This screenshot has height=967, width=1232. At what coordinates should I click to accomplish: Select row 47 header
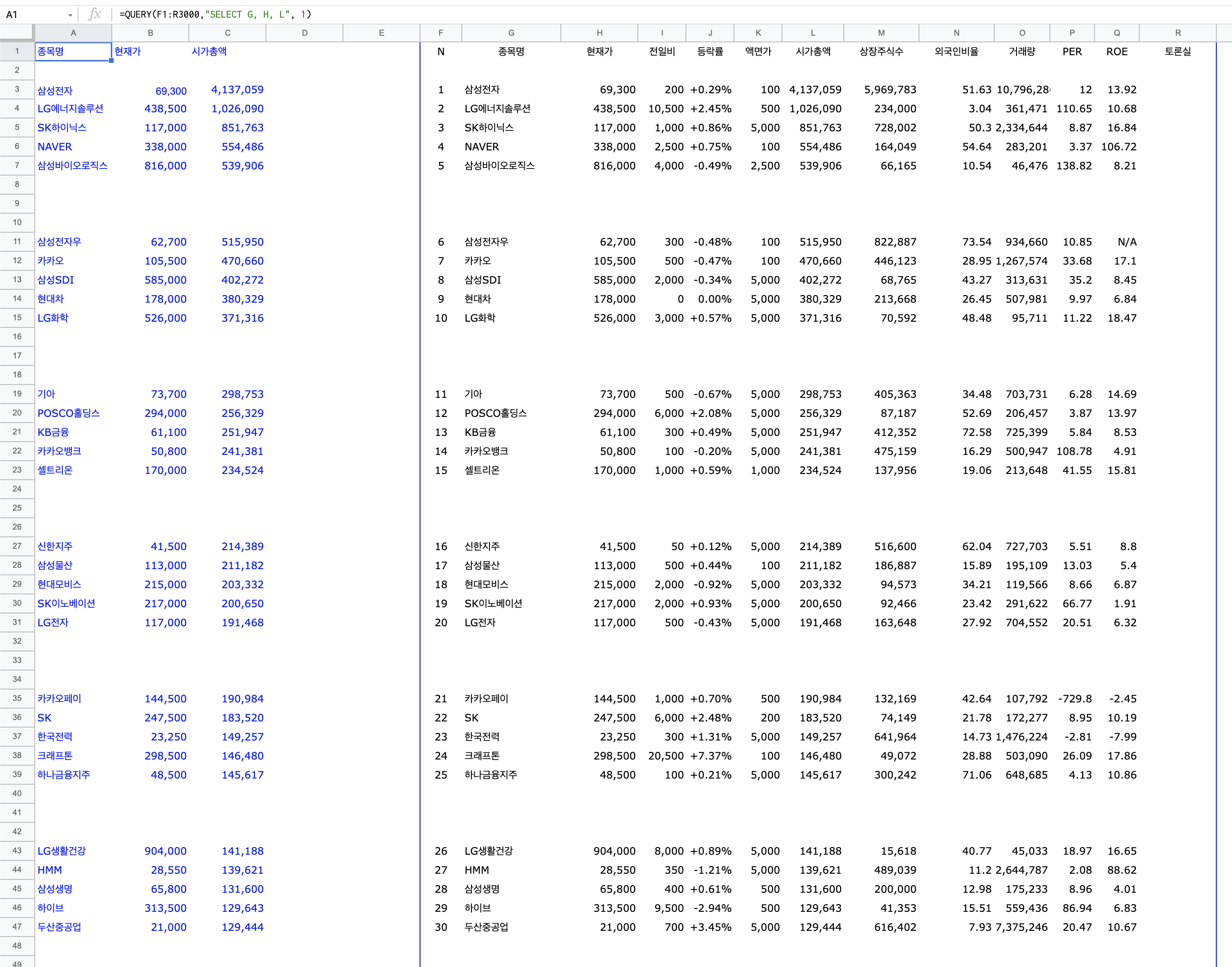point(17,927)
